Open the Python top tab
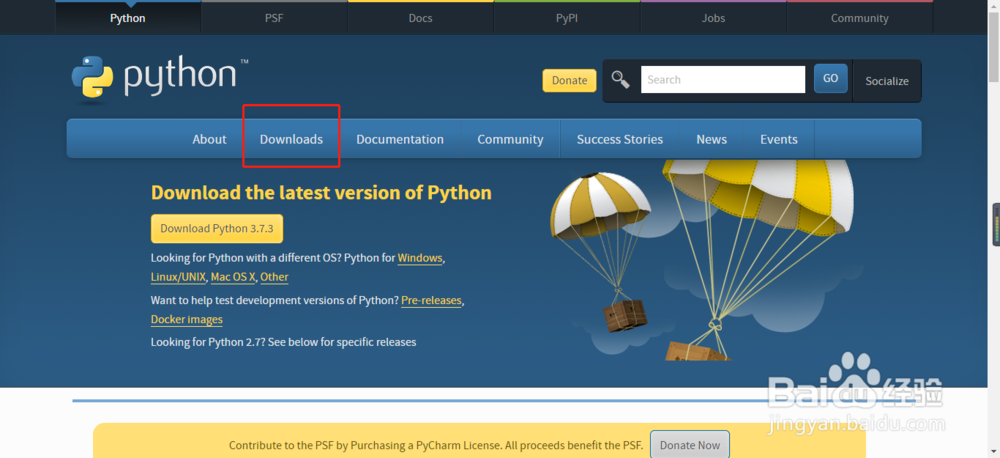 click(x=128, y=18)
